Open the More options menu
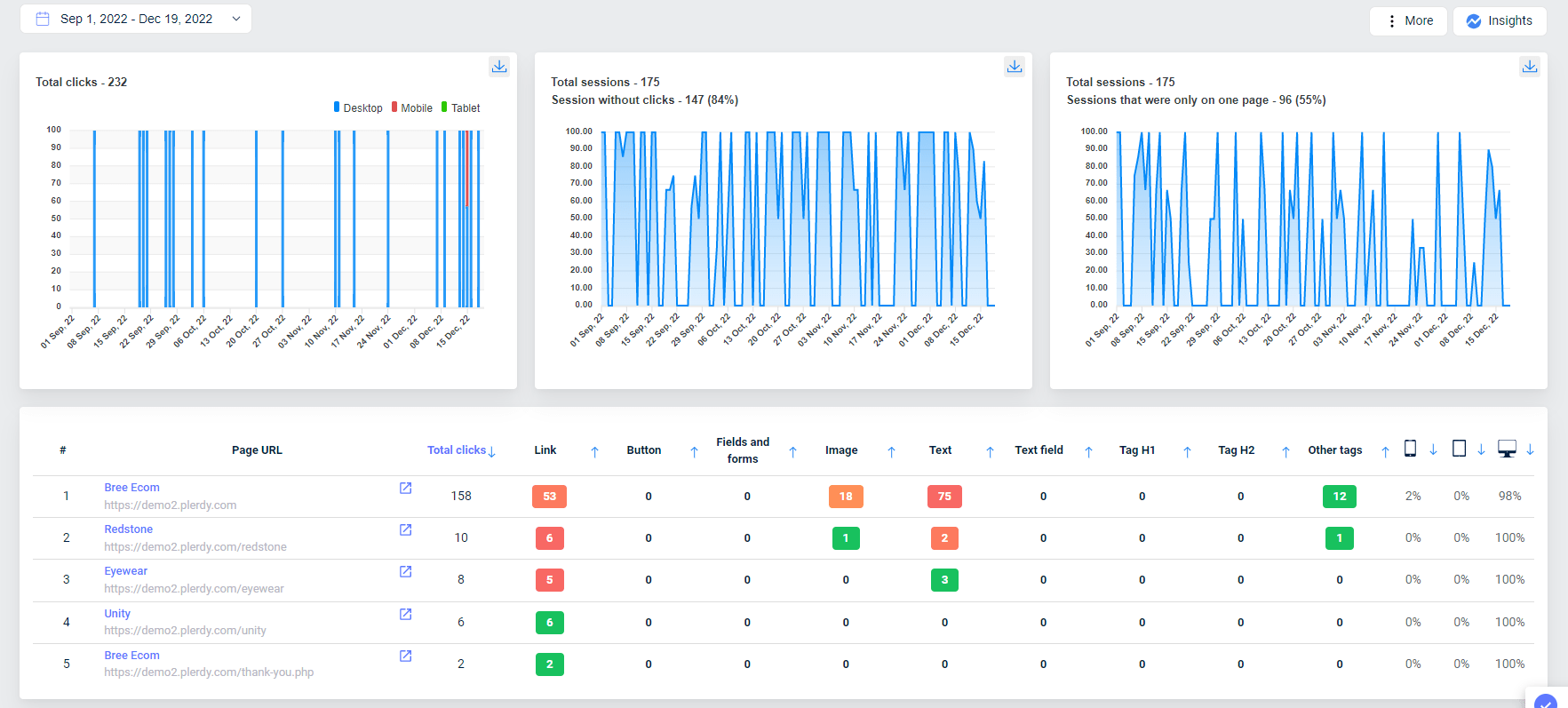 [1409, 20]
